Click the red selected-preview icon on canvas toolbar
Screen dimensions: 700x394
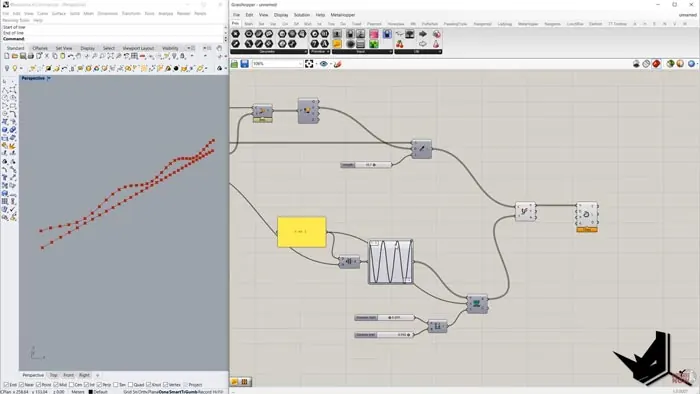click(x=656, y=64)
